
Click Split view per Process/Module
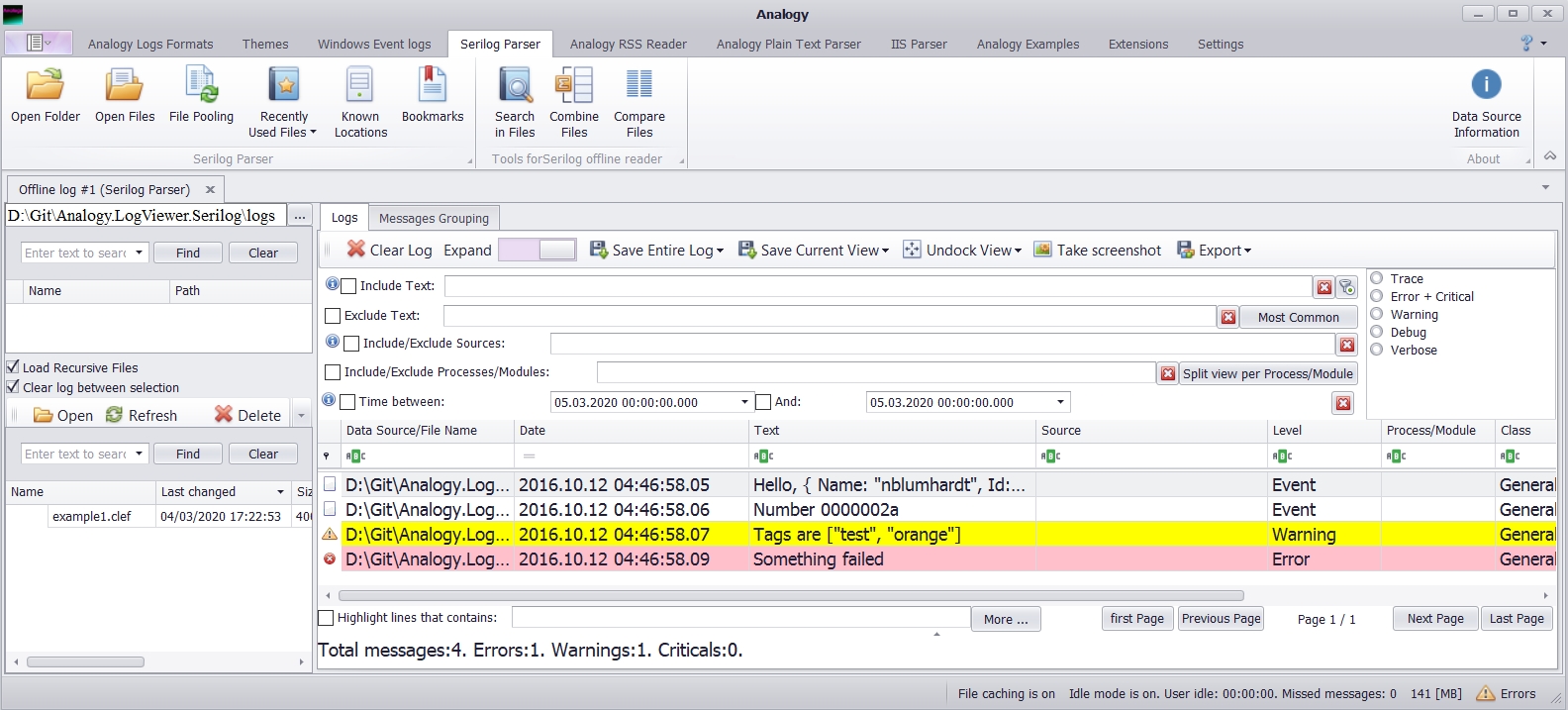pos(1268,373)
